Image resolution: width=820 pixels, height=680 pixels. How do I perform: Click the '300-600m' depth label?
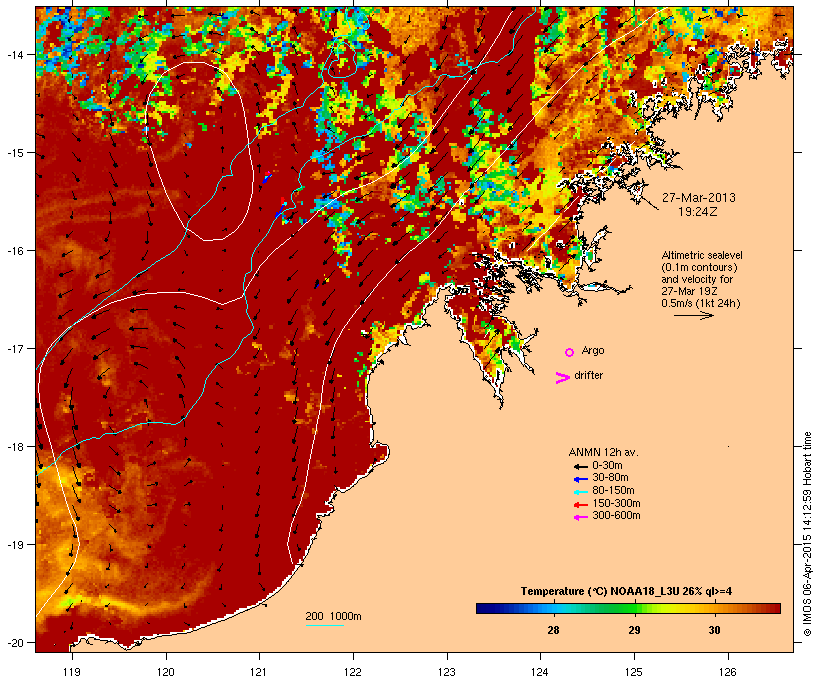(x=616, y=516)
